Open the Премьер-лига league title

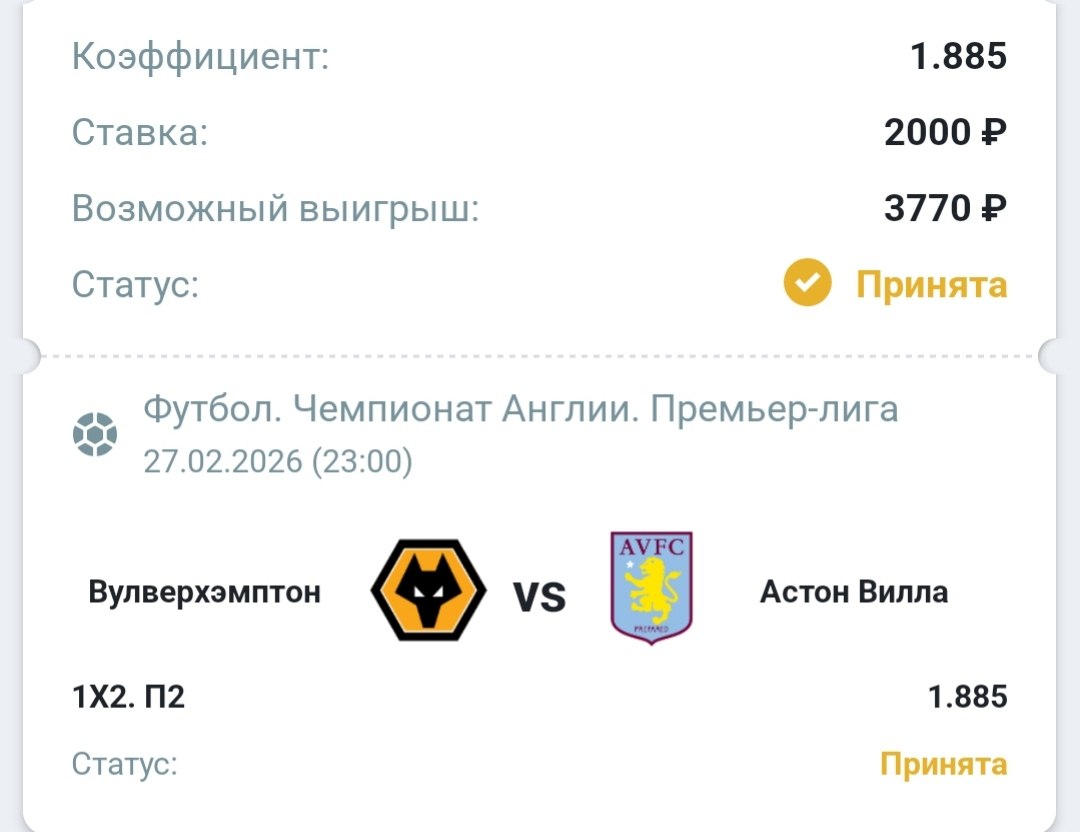(521, 409)
